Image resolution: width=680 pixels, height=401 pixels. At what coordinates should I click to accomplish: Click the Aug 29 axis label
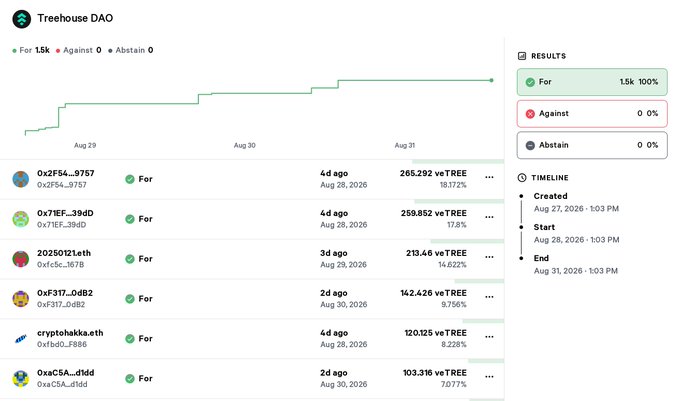(x=85, y=145)
